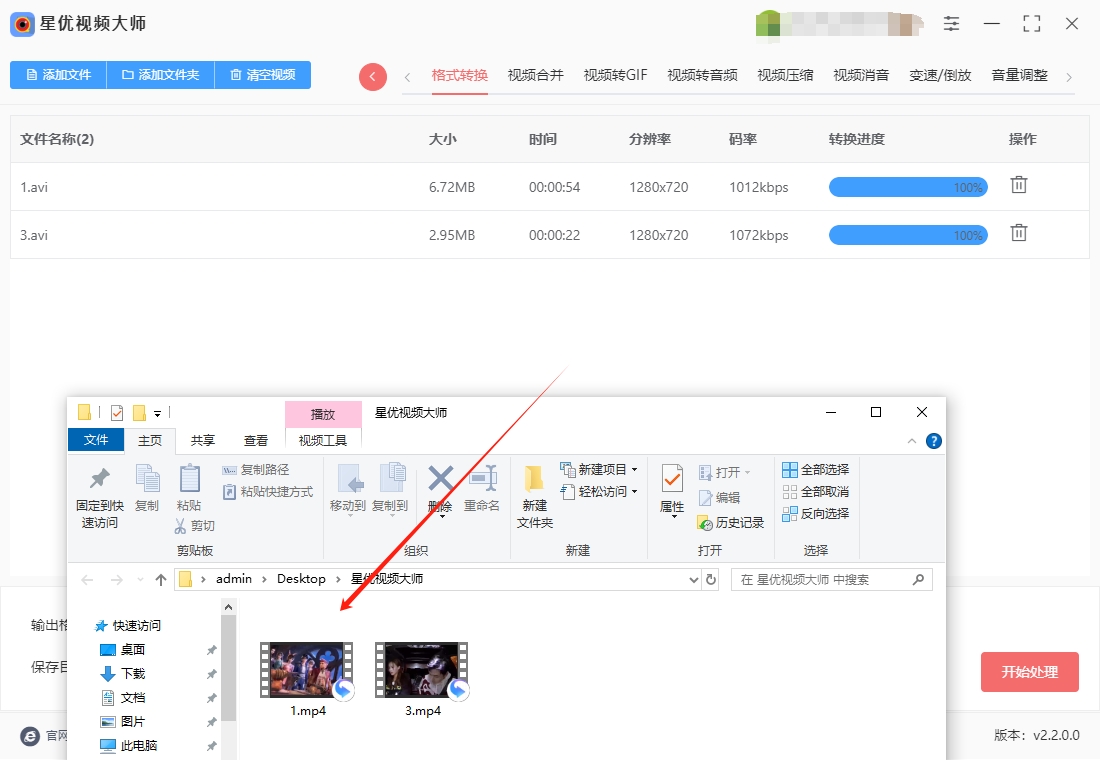Click the 1.avi conversion progress bar
1100x760 pixels.
tap(908, 187)
